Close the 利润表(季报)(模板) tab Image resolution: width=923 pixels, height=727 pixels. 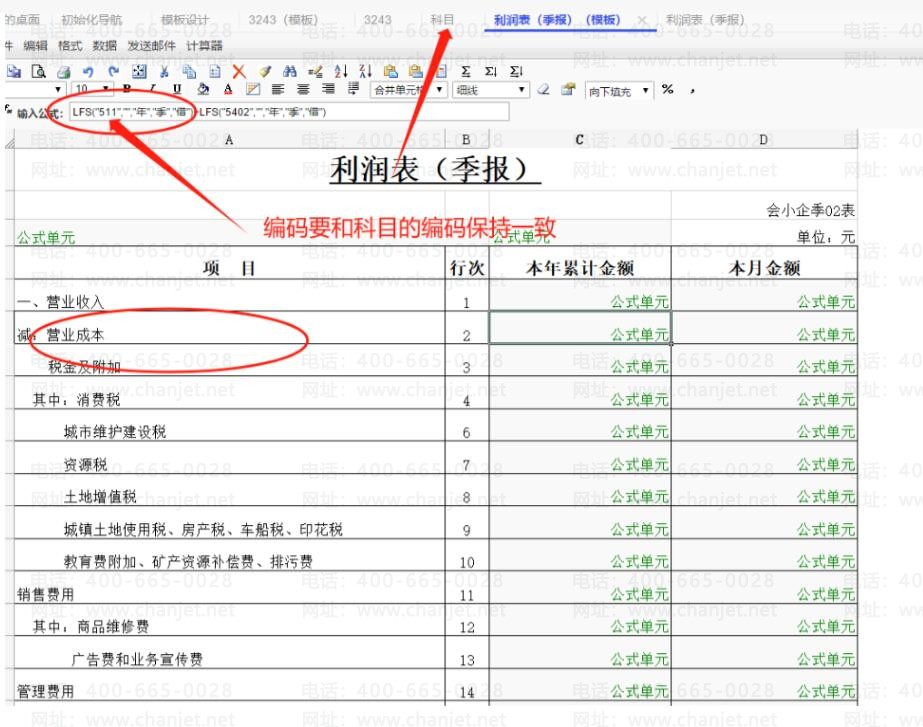642,20
